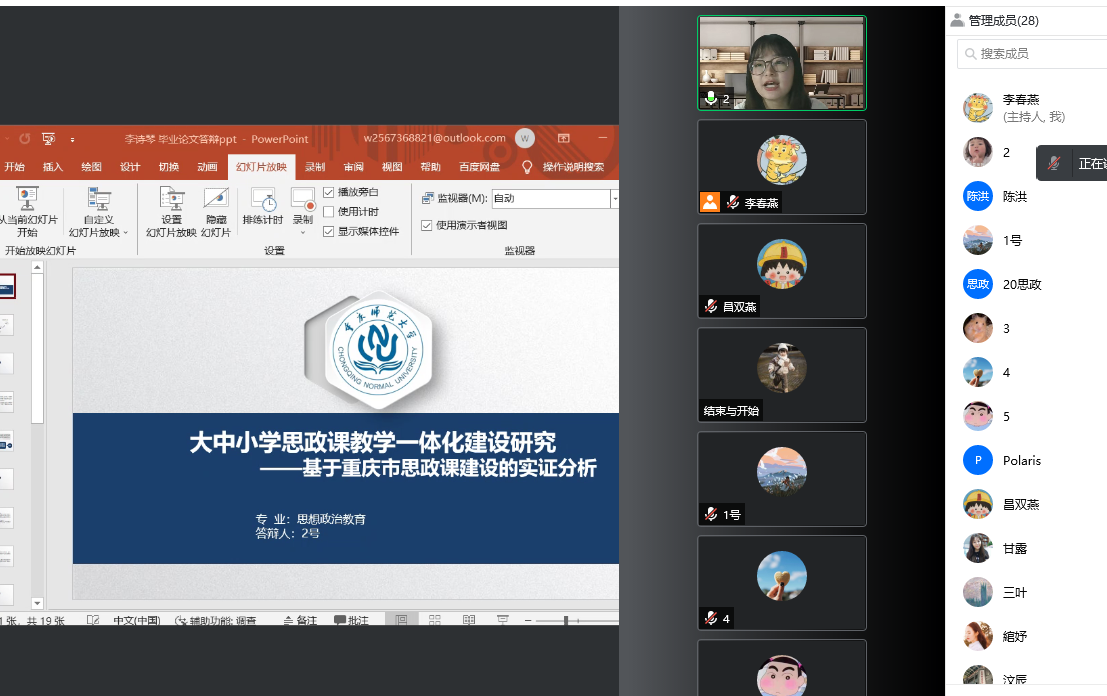The image size is (1107, 696).
Task: Enable the 使用计时 checkbox
Action: (x=329, y=212)
